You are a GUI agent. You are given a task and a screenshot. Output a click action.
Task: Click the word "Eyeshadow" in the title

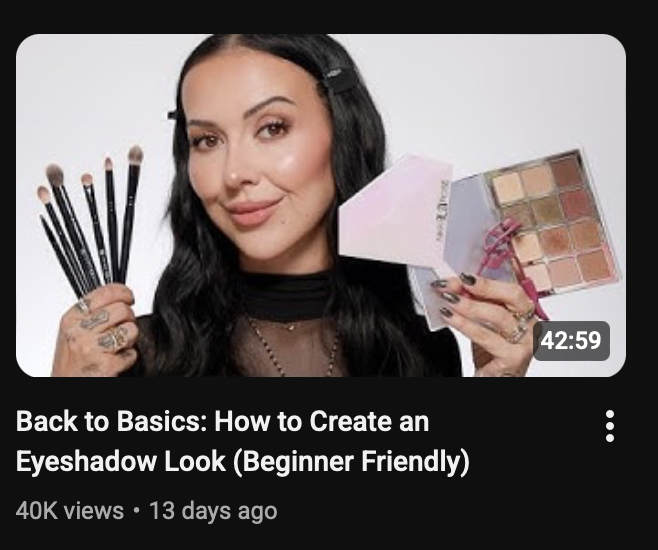tap(86, 461)
